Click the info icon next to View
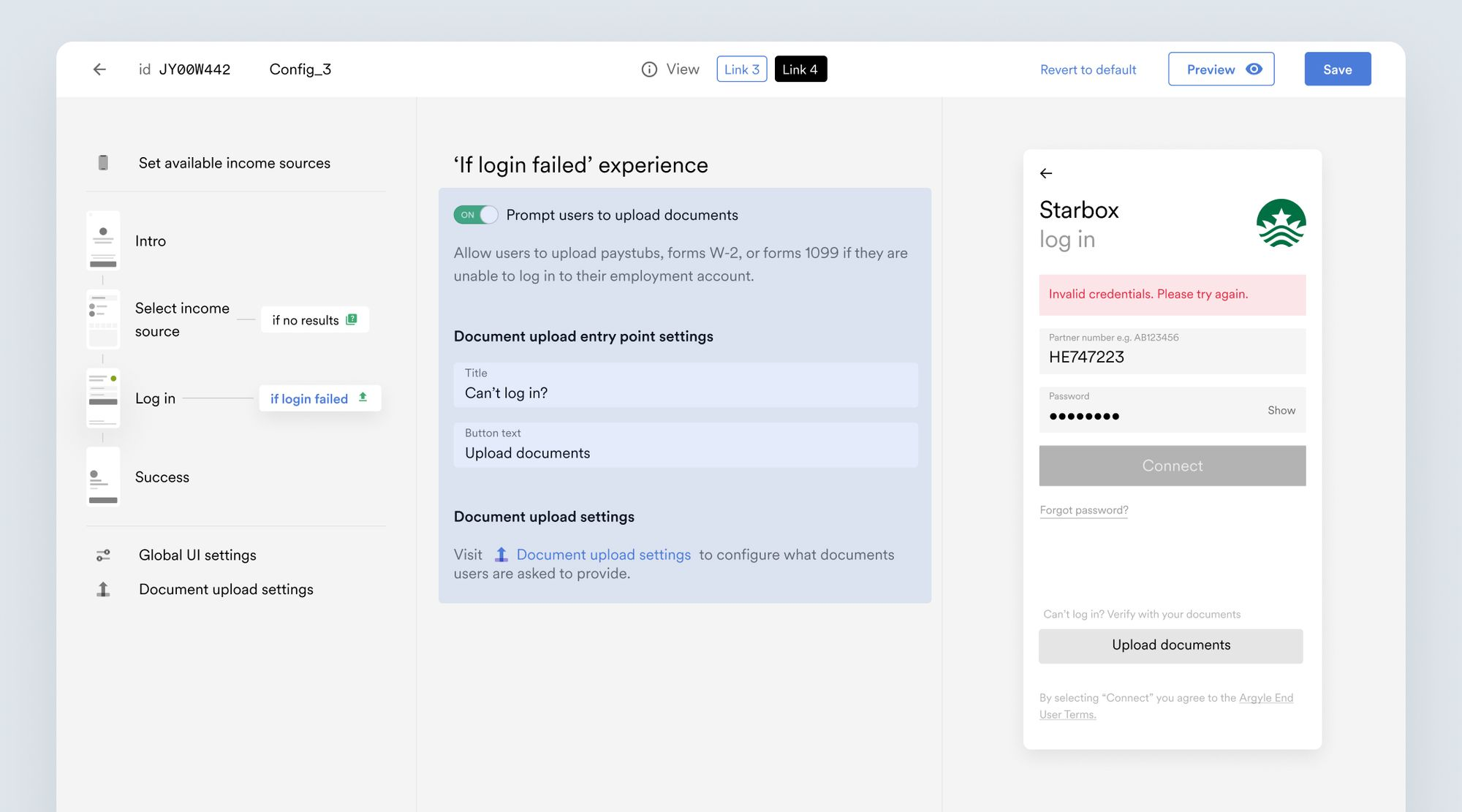 click(649, 69)
